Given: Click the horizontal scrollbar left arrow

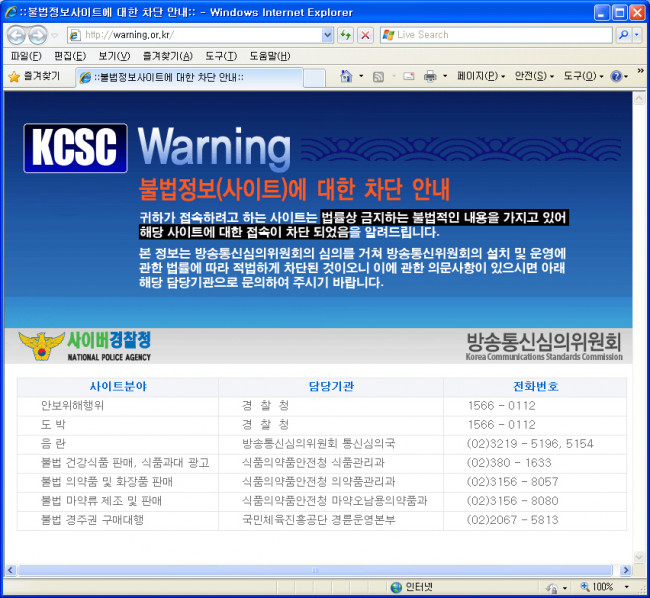Looking at the screenshot, I should tap(10, 570).
